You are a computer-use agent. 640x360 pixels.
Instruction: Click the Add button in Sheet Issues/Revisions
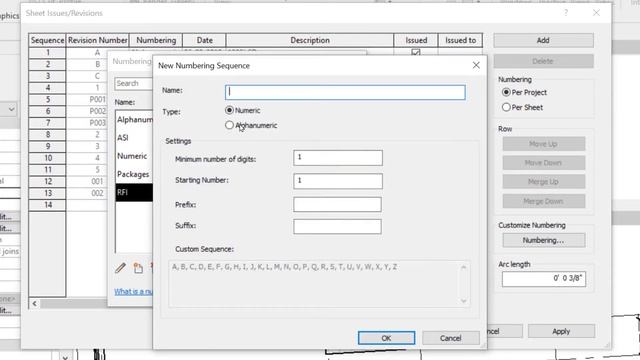(543, 40)
